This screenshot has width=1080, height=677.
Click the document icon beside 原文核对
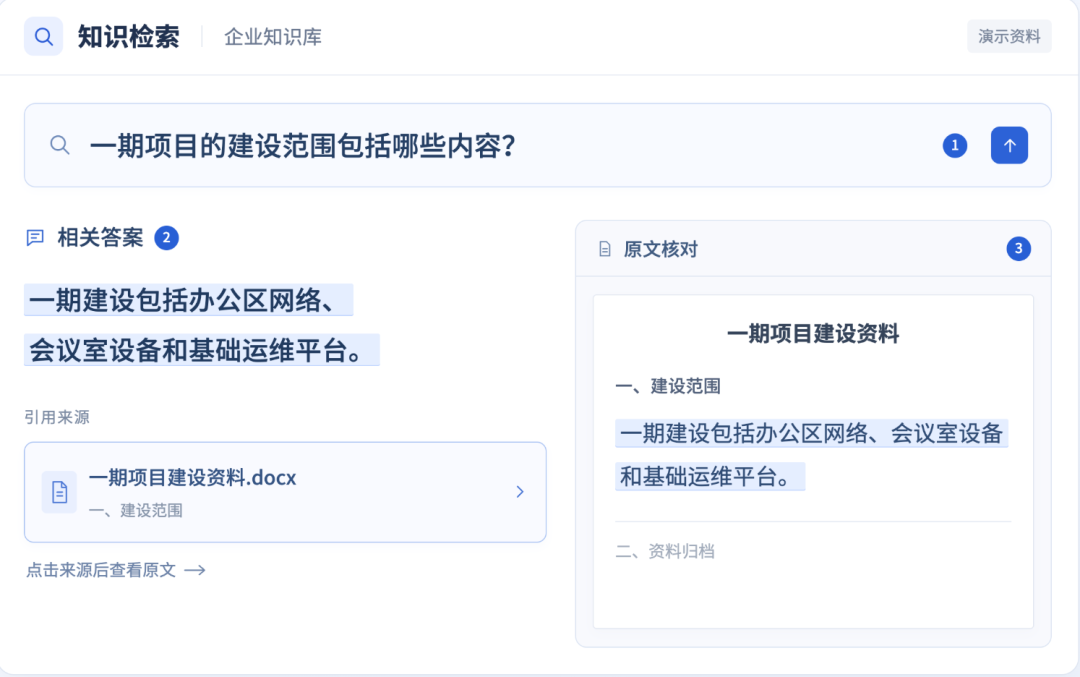tap(605, 249)
